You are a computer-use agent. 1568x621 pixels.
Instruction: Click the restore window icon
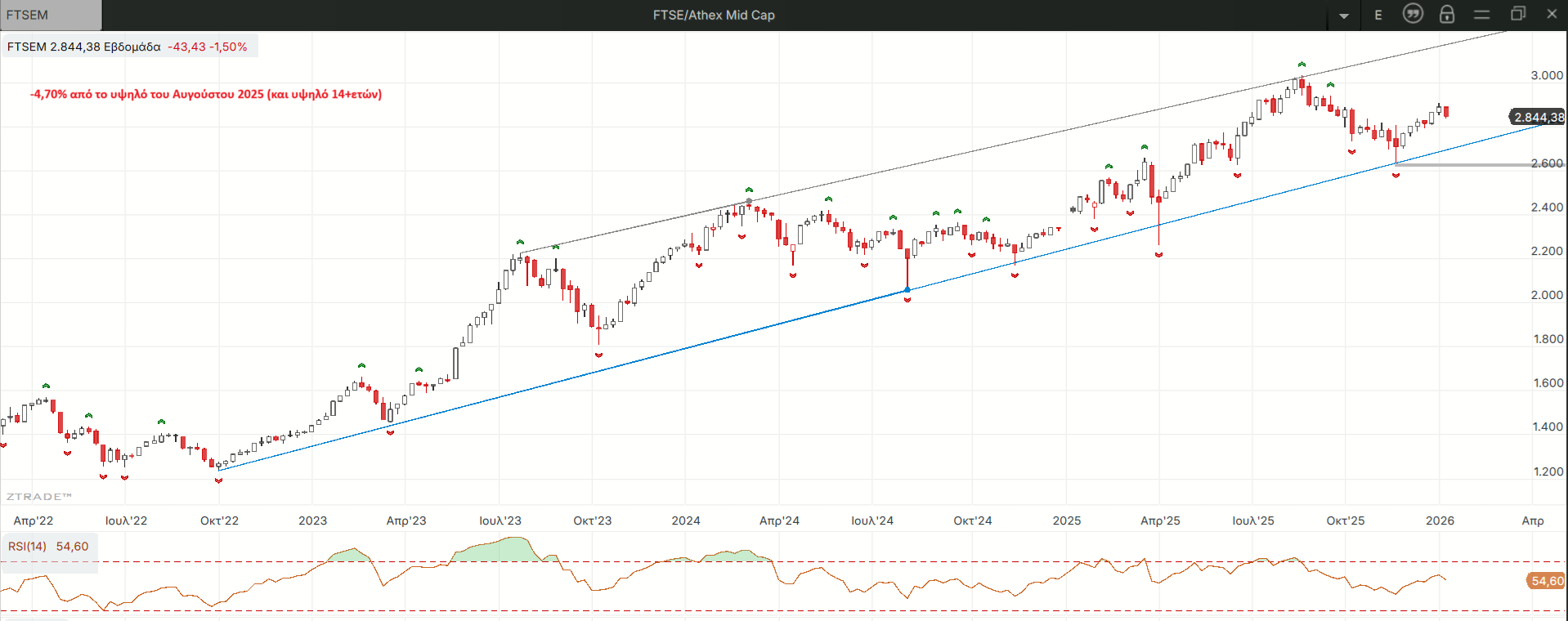point(1518,14)
